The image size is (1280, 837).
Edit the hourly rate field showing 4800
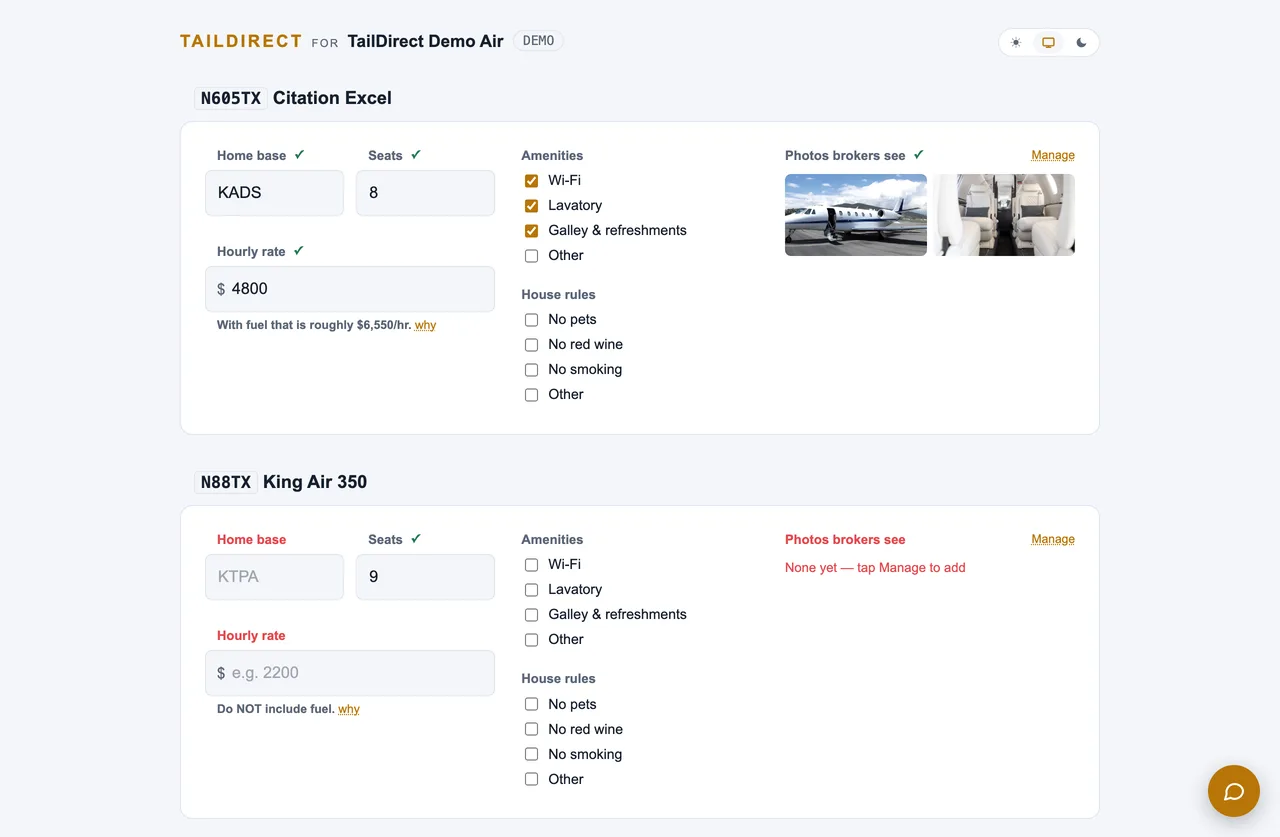350,289
